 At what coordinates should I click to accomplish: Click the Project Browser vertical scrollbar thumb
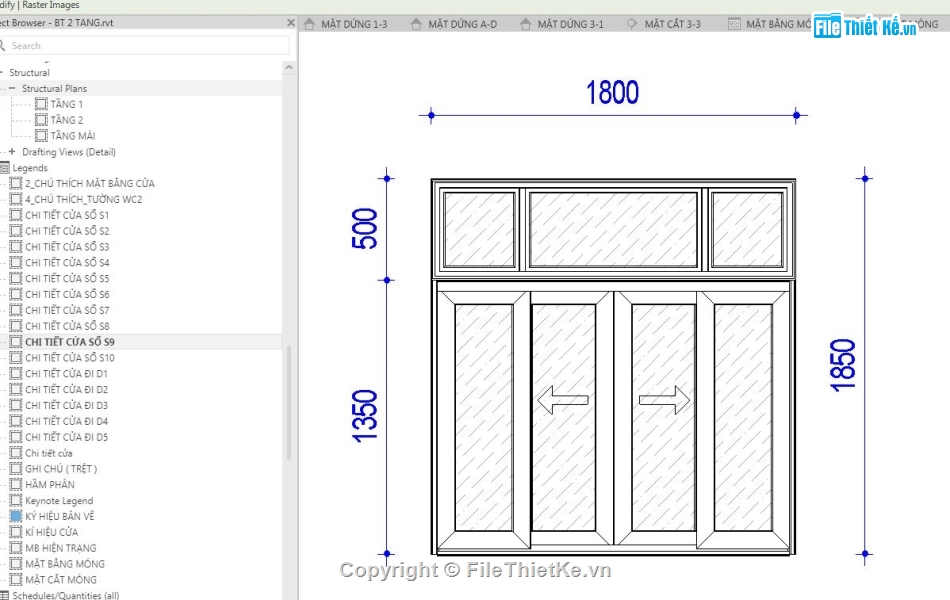point(289,402)
